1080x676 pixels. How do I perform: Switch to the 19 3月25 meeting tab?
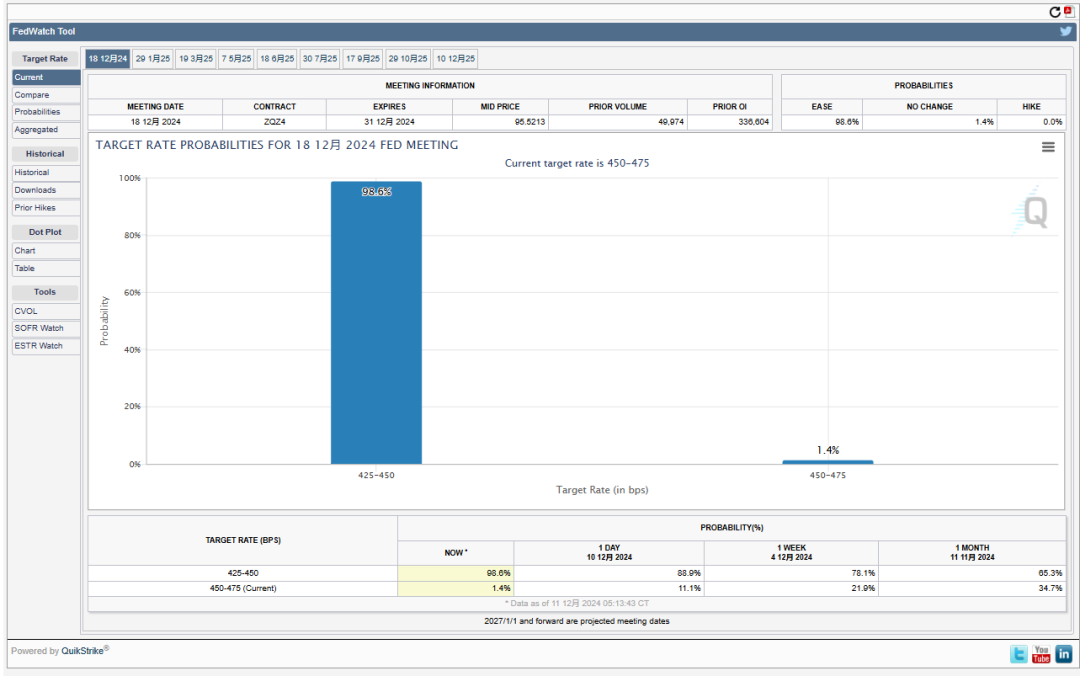click(x=196, y=59)
